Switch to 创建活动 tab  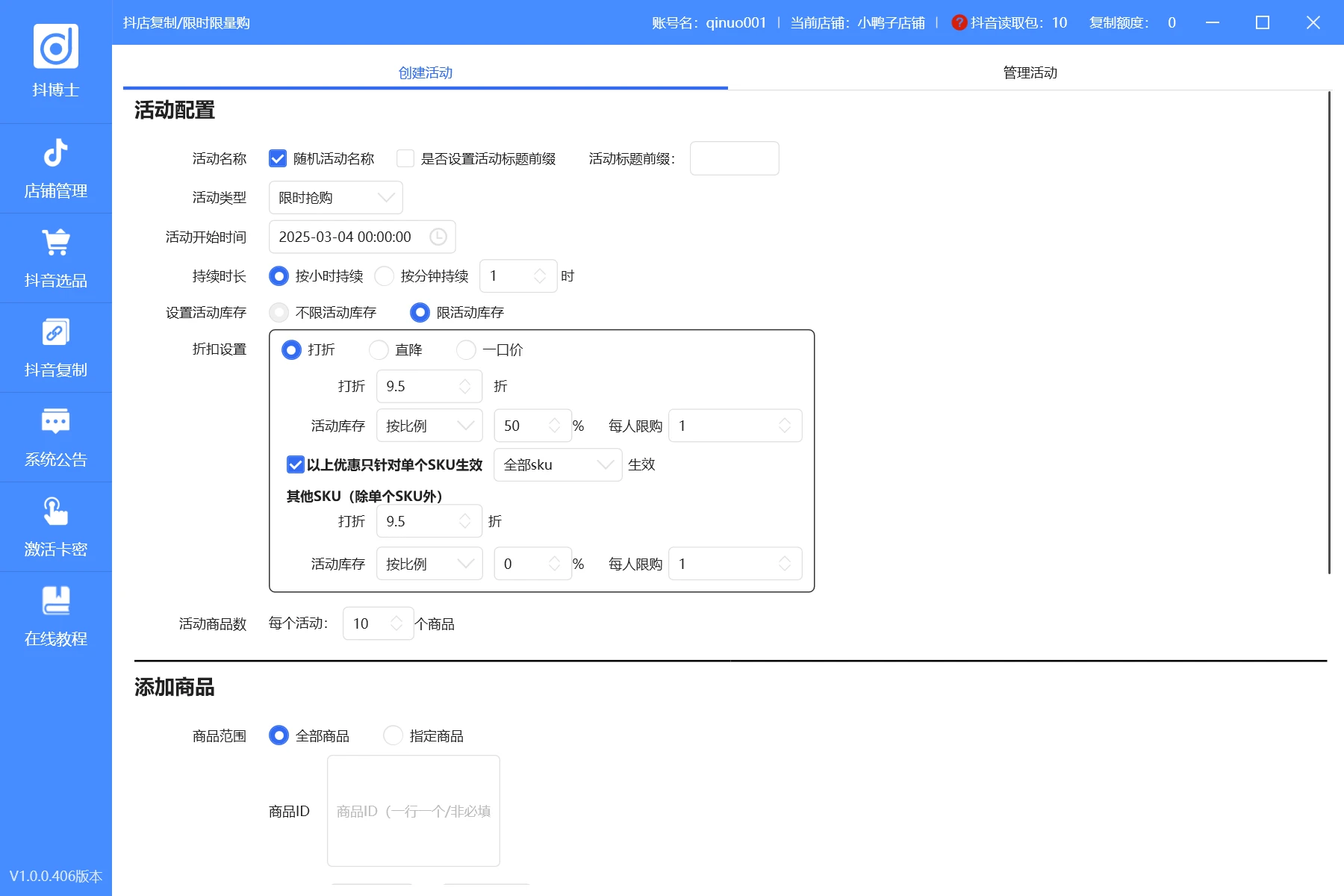click(426, 72)
